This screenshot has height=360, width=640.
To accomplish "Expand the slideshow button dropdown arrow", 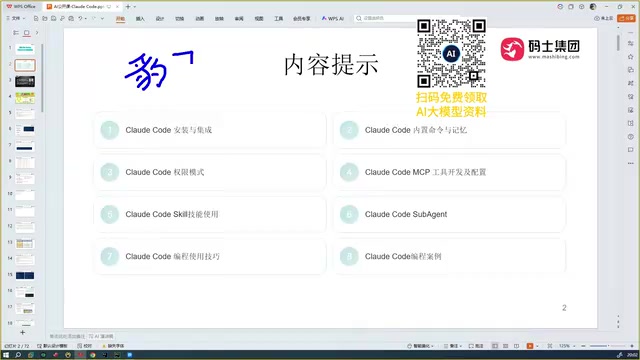I will [537, 346].
